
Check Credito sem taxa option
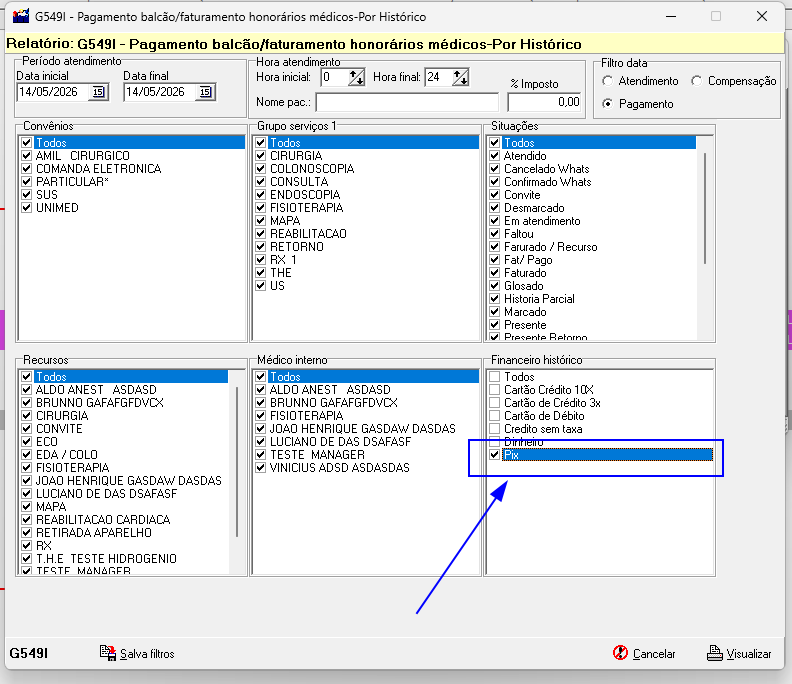pos(495,428)
